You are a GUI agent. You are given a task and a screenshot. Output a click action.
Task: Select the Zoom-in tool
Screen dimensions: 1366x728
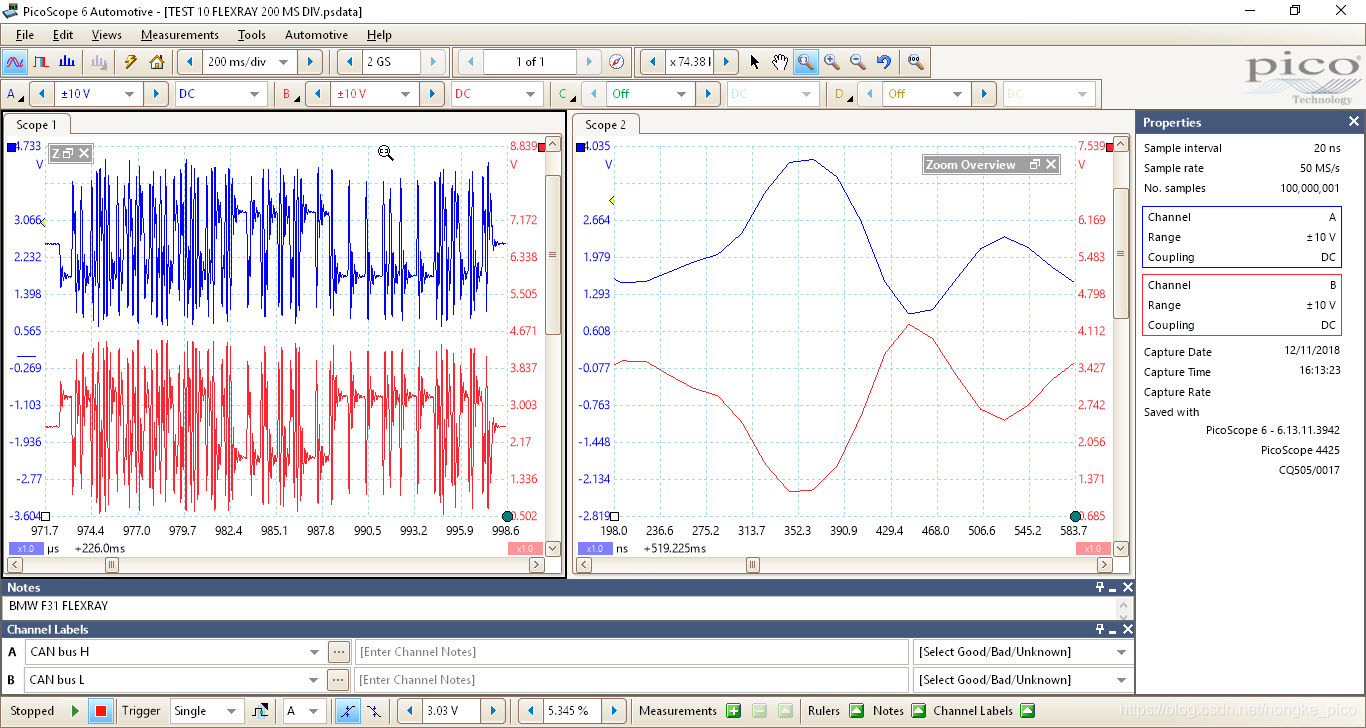coord(831,62)
